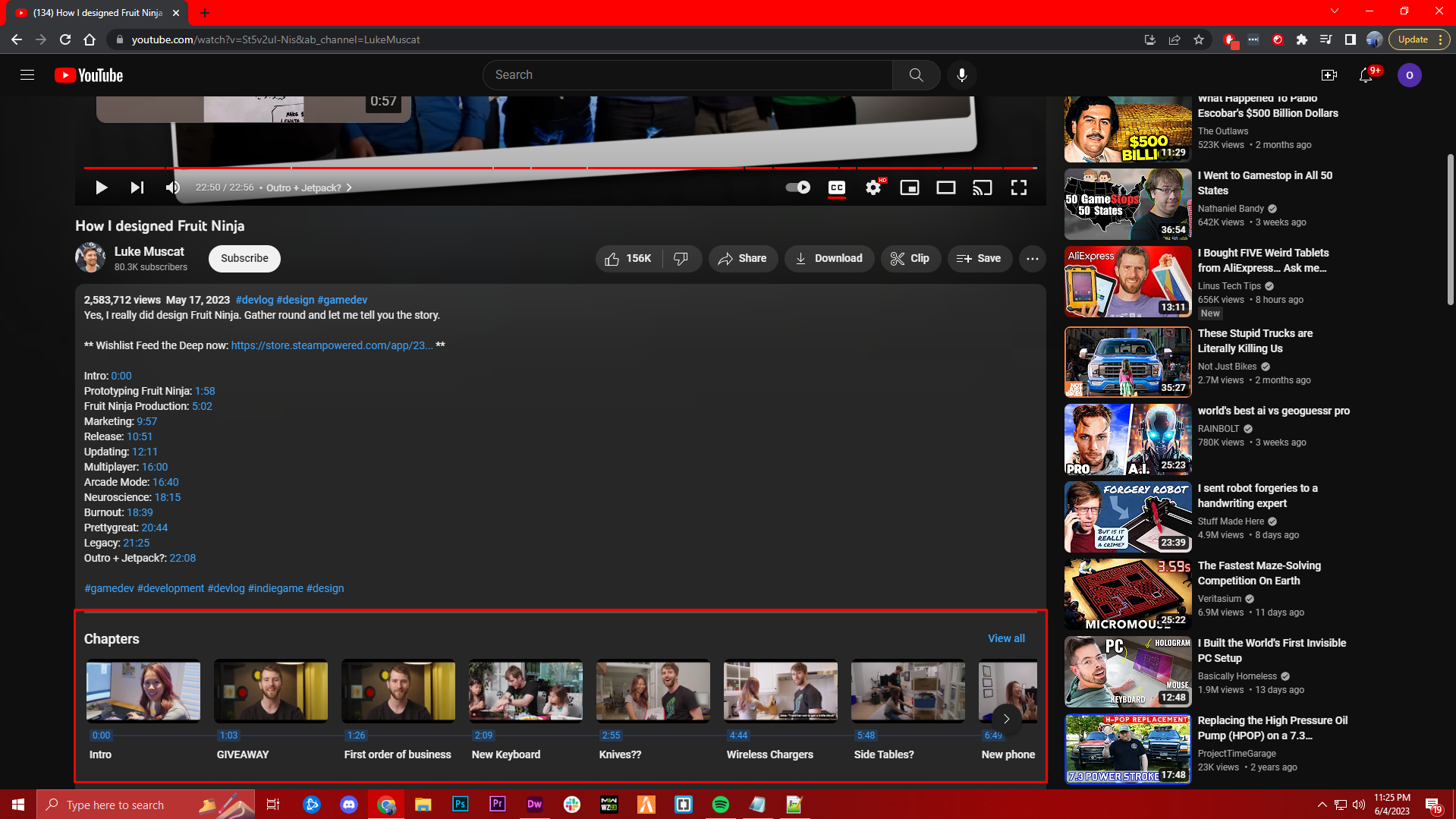Open the Intro chapter thumbnail

coord(143,691)
